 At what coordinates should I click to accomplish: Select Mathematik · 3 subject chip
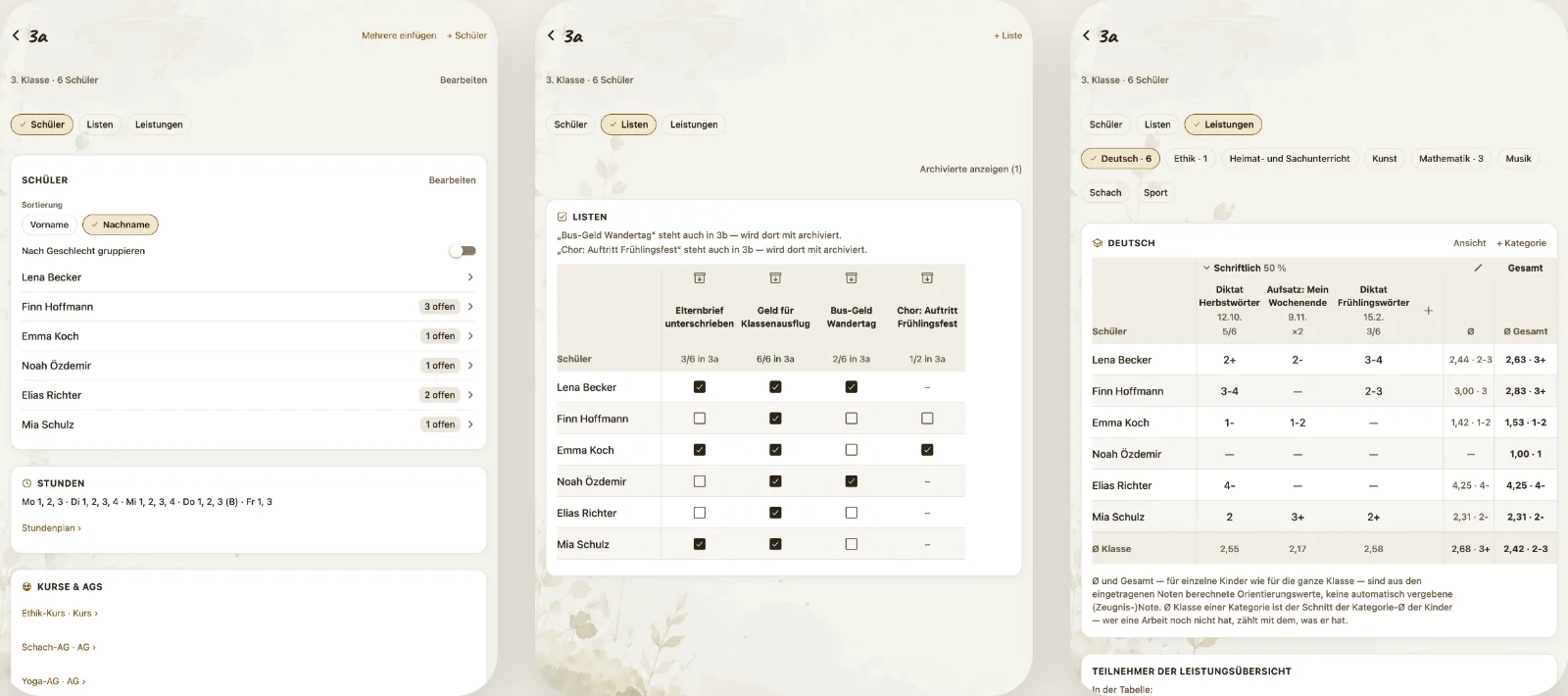click(1451, 159)
